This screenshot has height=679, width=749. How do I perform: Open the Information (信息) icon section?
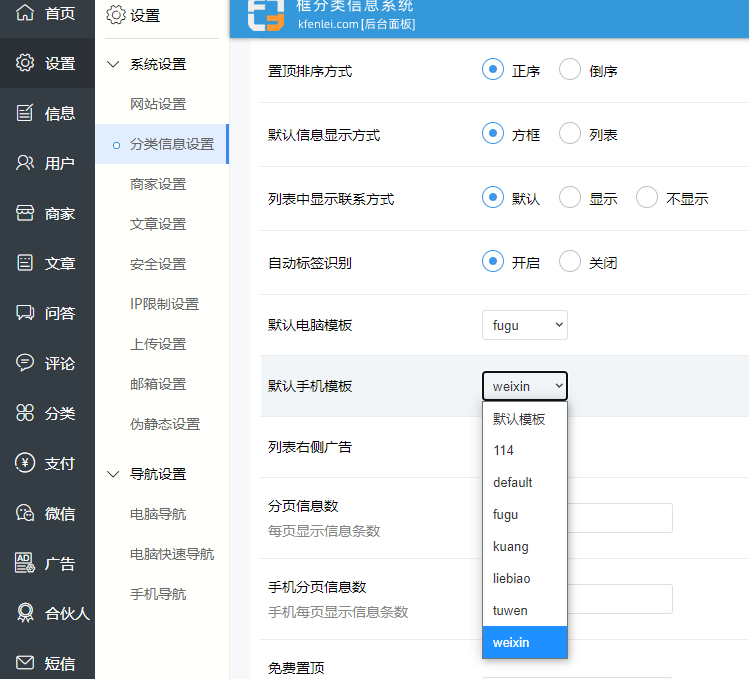click(x=25, y=113)
